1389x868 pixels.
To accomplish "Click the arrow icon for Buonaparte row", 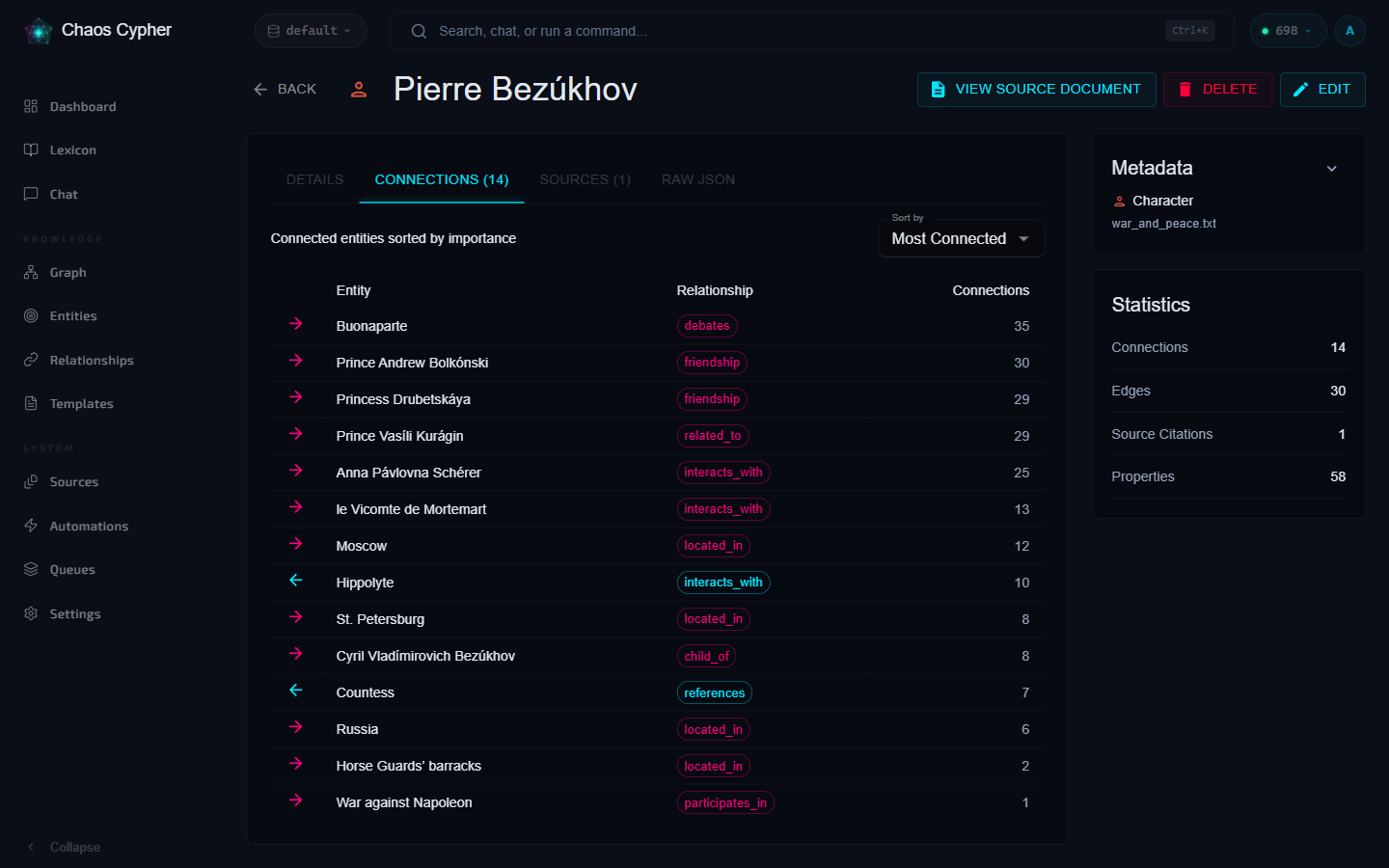I will coord(296,324).
